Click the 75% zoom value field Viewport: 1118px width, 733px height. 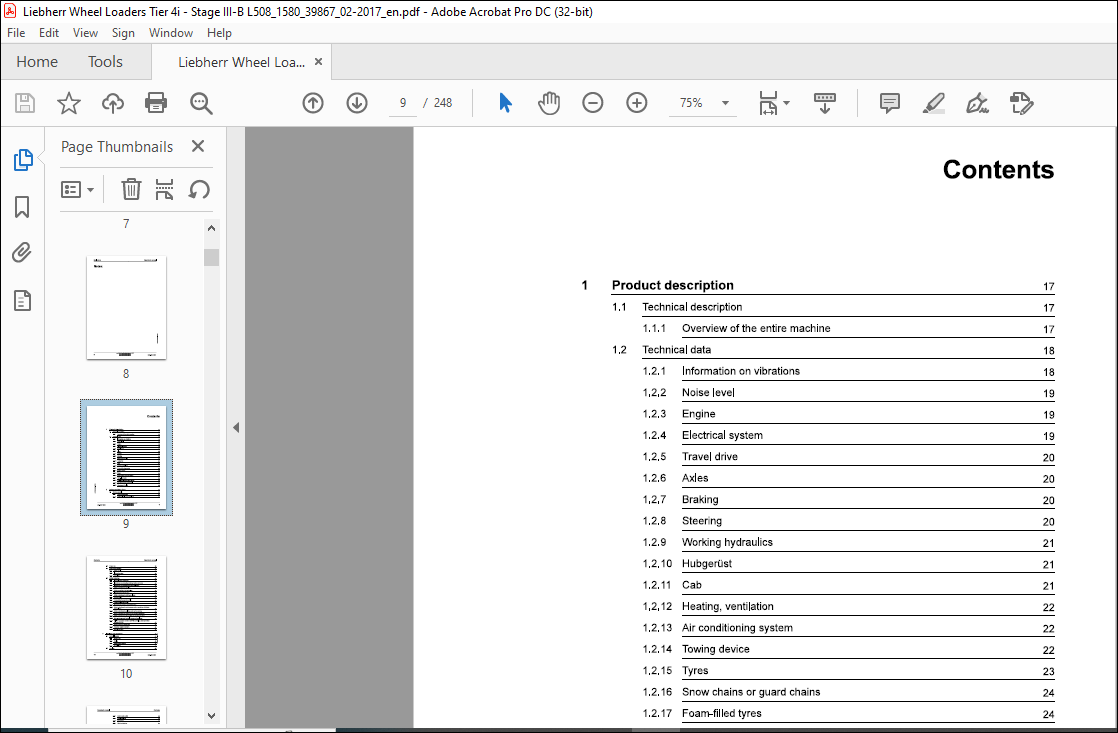(691, 103)
